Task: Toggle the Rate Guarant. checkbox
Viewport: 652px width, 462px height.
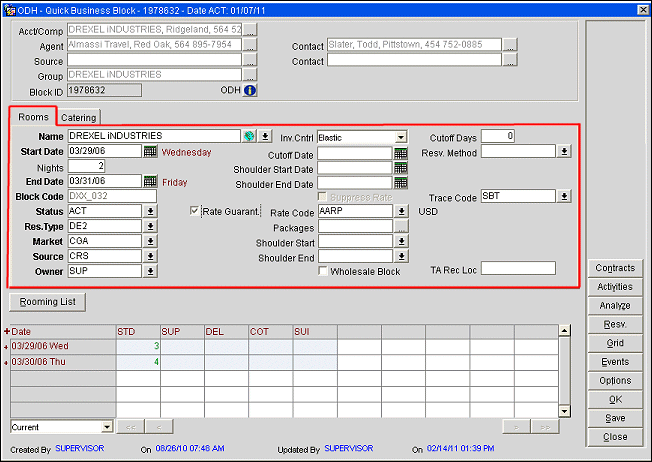Action: [x=195, y=211]
